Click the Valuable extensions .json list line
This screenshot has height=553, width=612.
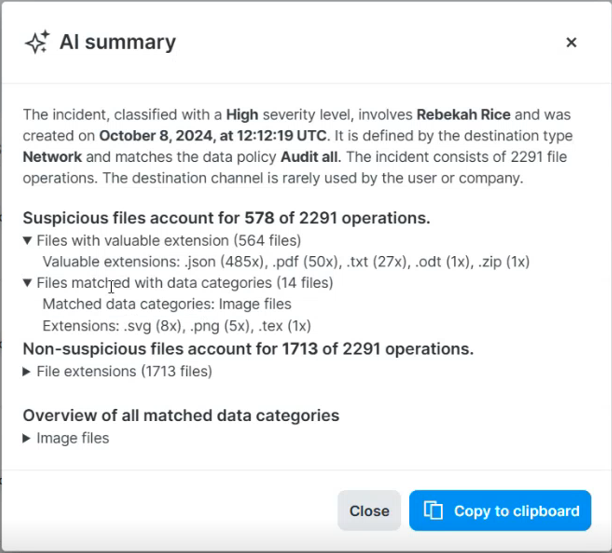[x=286, y=262]
